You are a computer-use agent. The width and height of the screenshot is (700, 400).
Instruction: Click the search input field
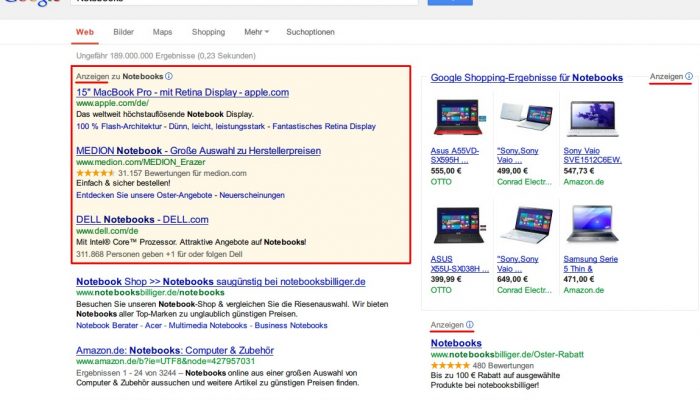coord(244,2)
